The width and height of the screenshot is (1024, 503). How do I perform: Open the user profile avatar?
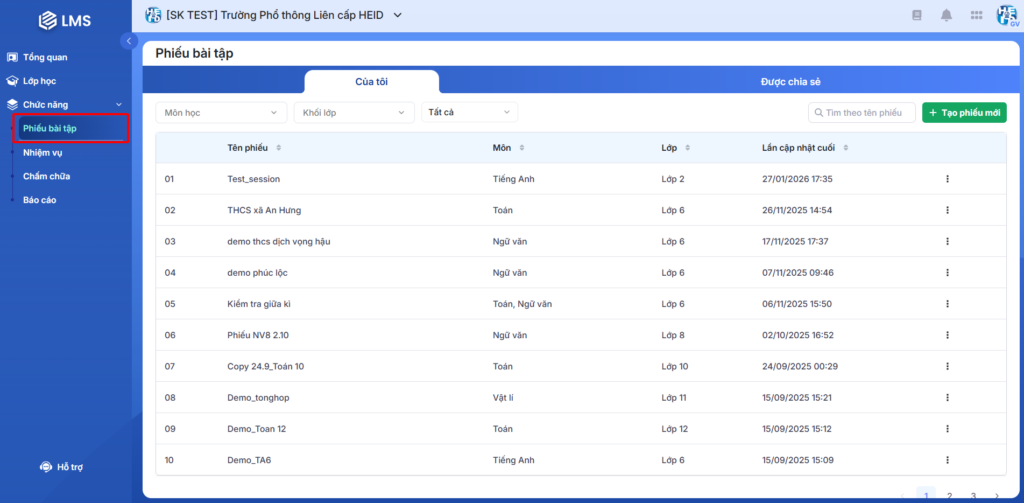click(x=1006, y=15)
